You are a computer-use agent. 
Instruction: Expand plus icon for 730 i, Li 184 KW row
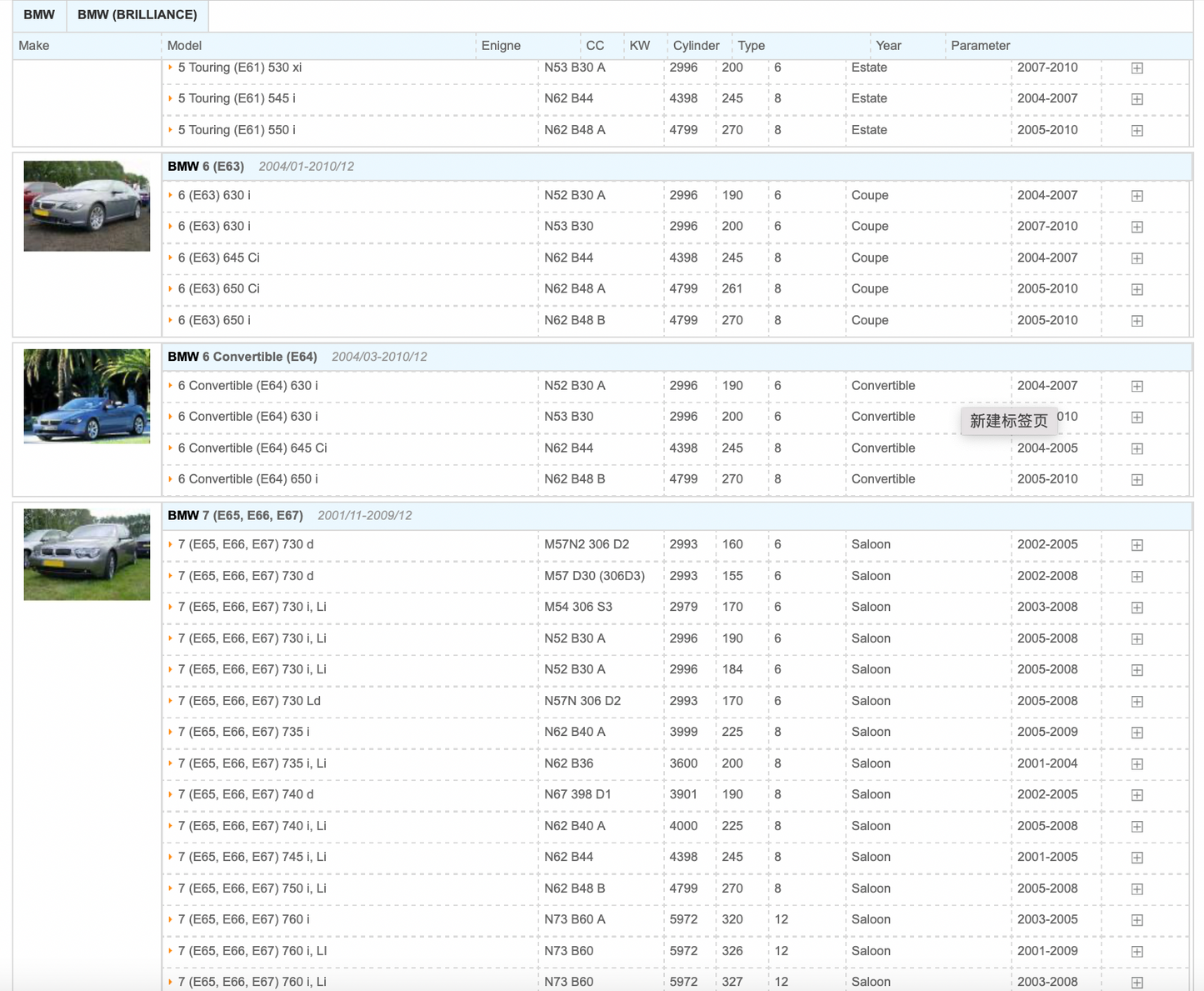(1137, 669)
